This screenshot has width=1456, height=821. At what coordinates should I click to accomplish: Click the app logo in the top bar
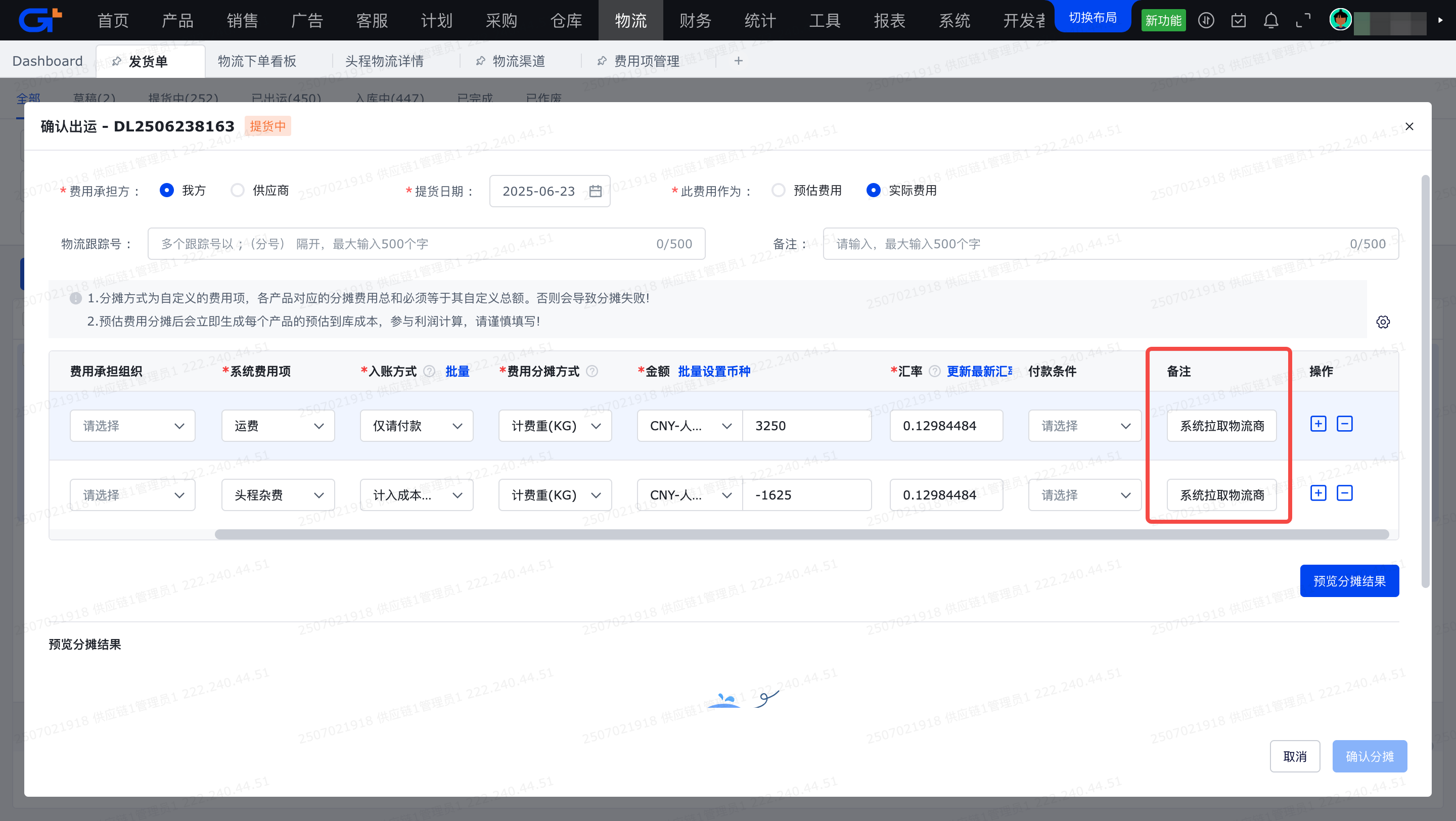(40, 20)
